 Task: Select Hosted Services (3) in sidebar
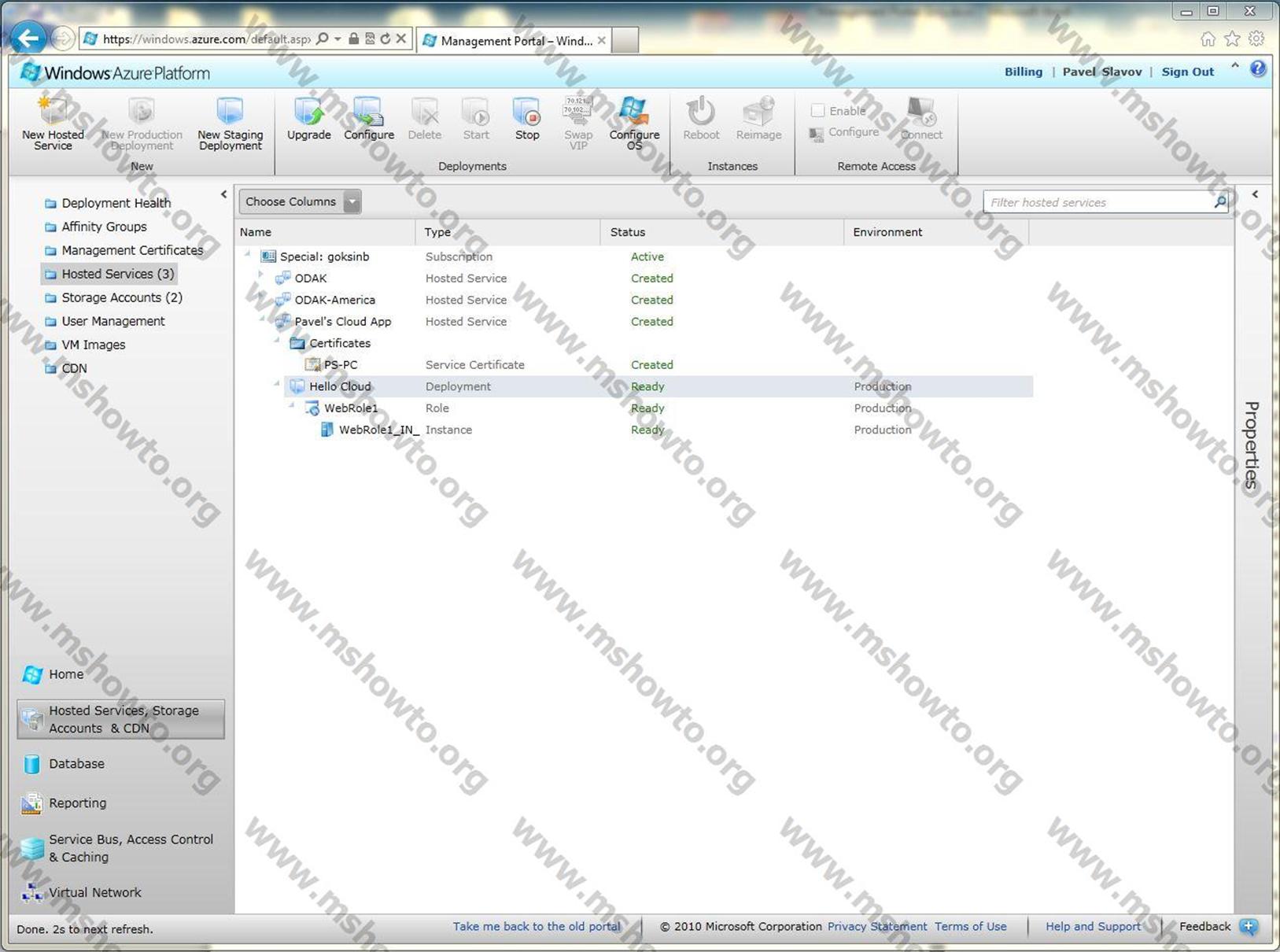click(x=109, y=274)
